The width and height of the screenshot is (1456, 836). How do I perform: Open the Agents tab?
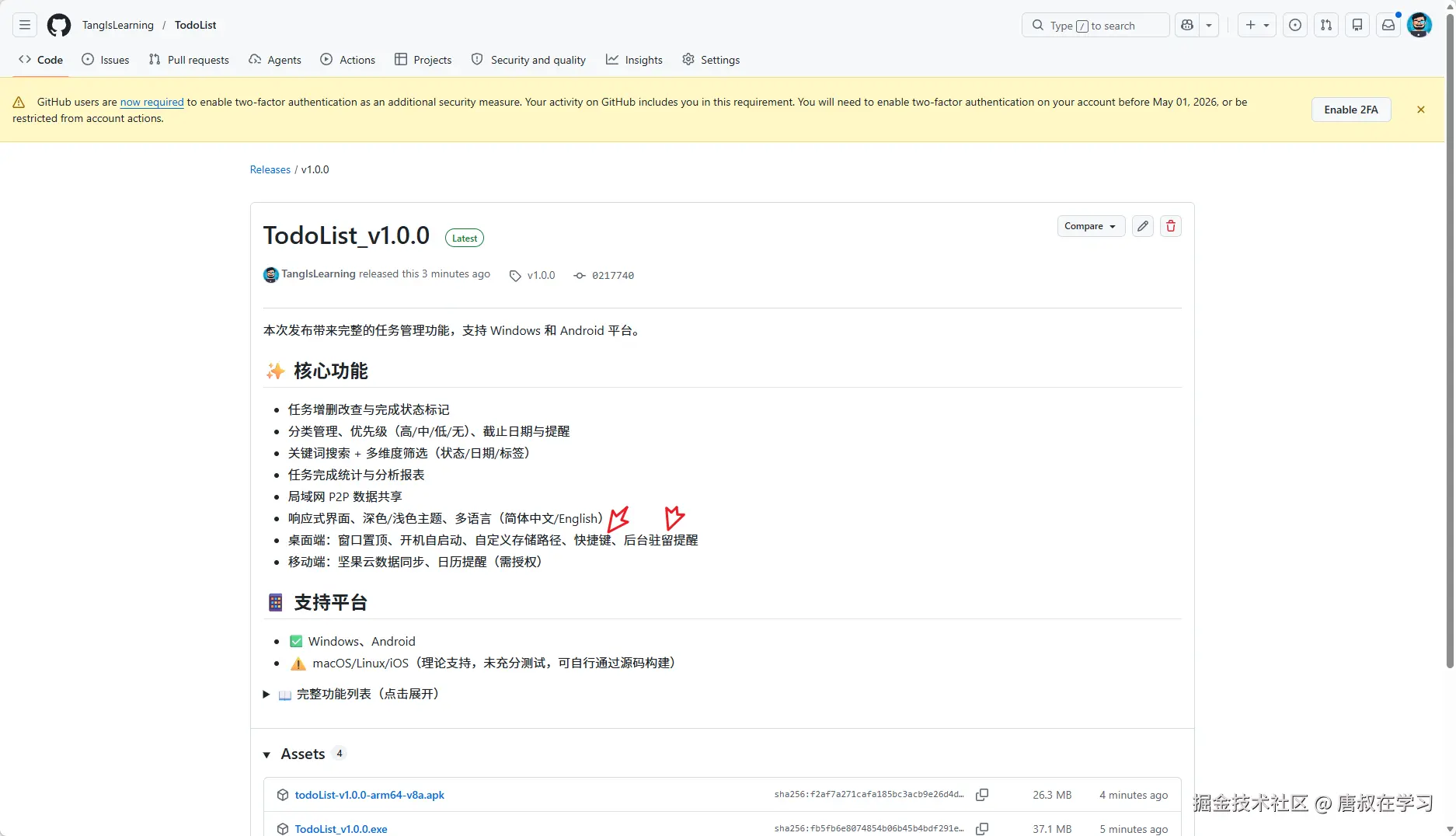(275, 60)
